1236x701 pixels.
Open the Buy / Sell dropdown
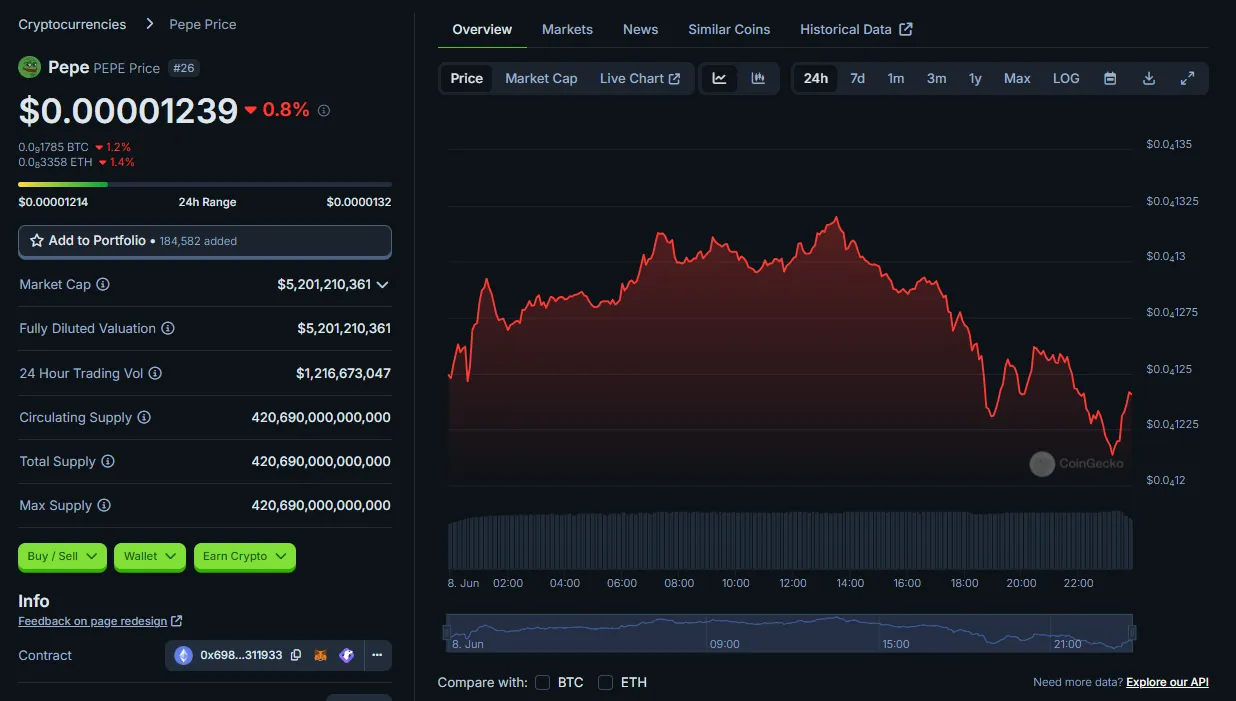(62, 556)
